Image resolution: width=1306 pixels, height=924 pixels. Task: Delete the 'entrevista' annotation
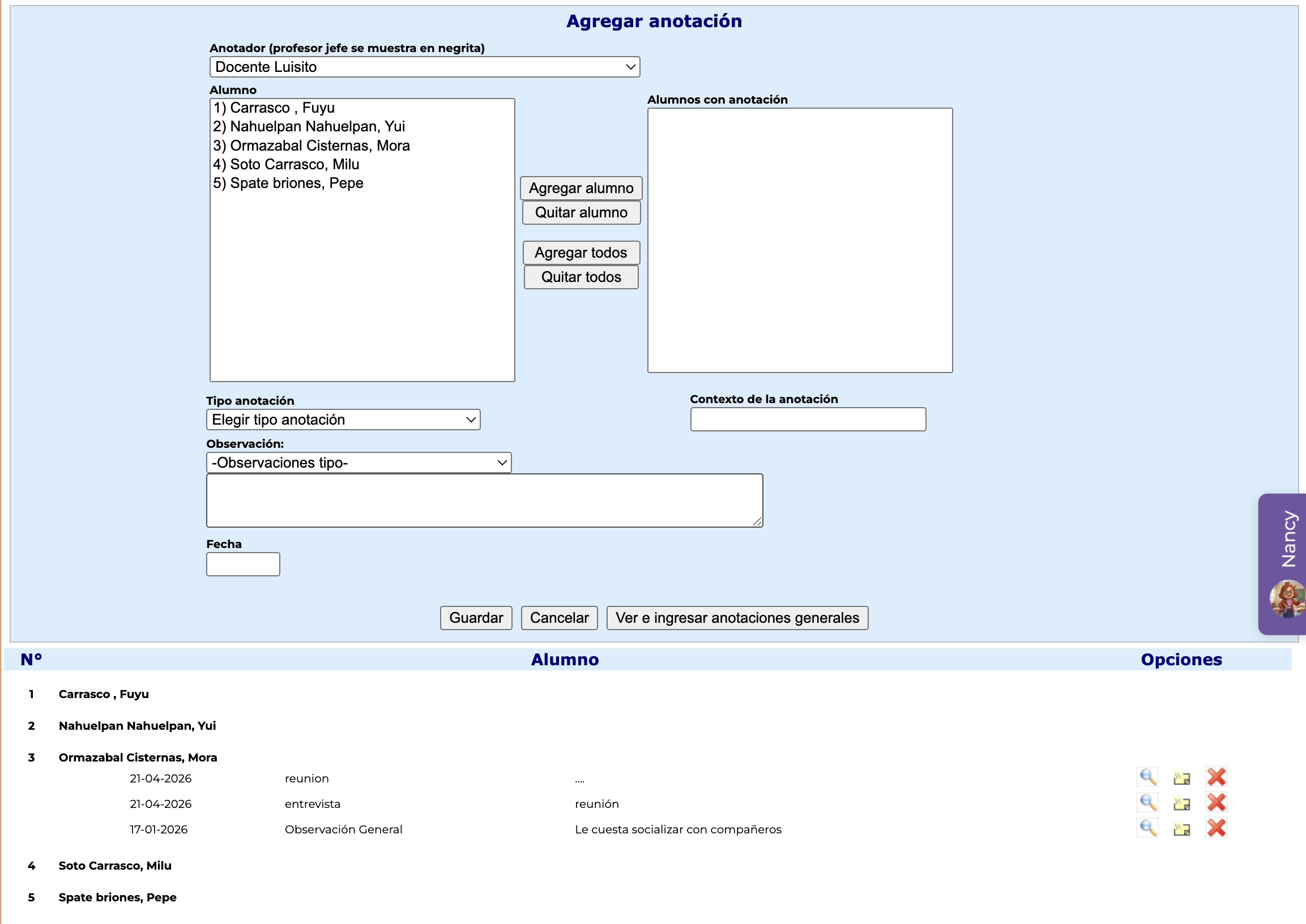click(x=1216, y=803)
